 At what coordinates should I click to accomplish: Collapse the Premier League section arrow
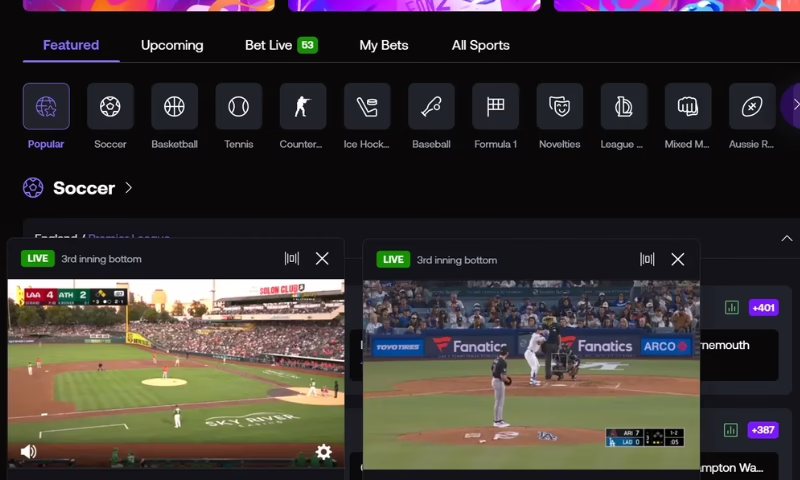click(787, 238)
